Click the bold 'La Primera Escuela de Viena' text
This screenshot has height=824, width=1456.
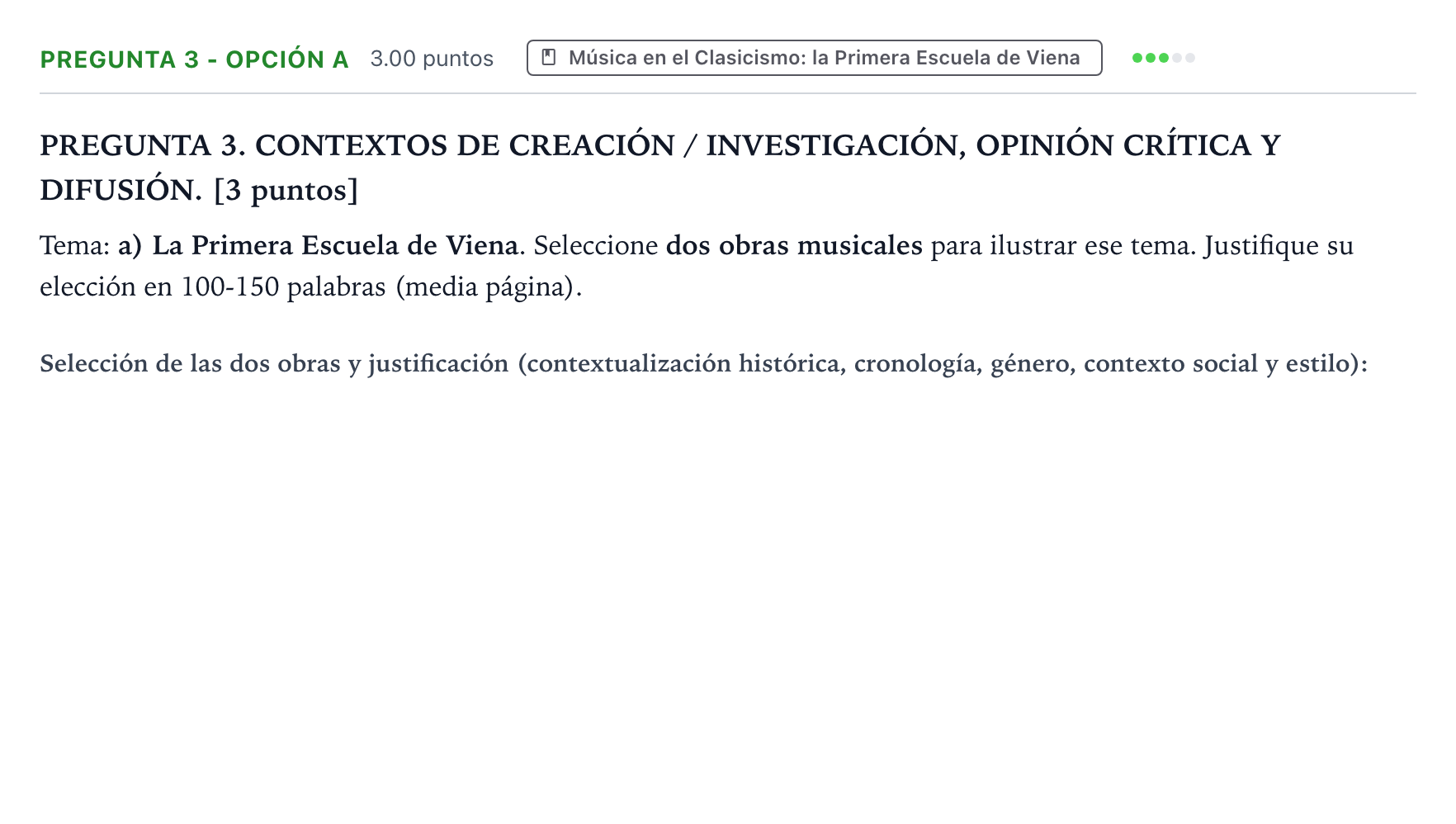335,246
